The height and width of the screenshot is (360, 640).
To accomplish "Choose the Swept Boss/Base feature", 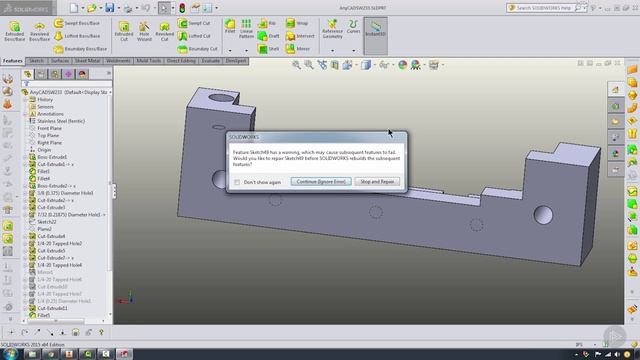I will pyautogui.click(x=77, y=23).
